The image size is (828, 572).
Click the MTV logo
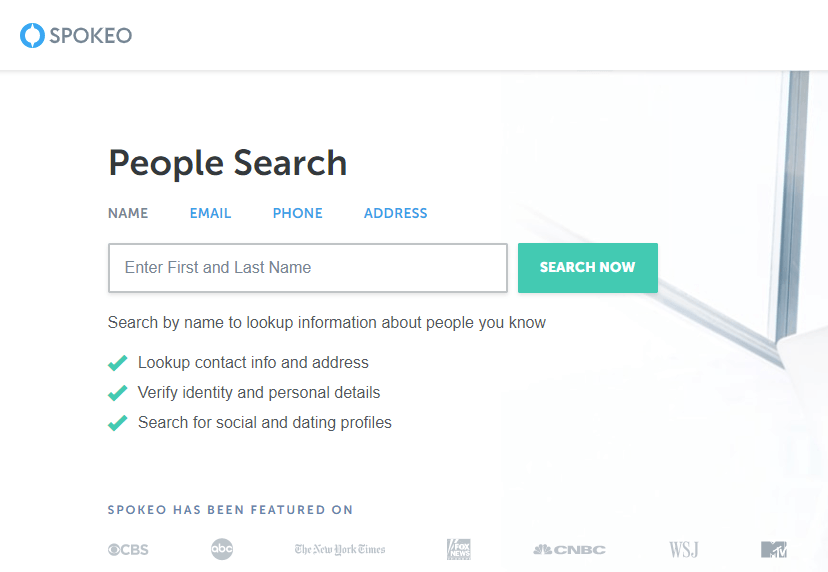click(774, 549)
